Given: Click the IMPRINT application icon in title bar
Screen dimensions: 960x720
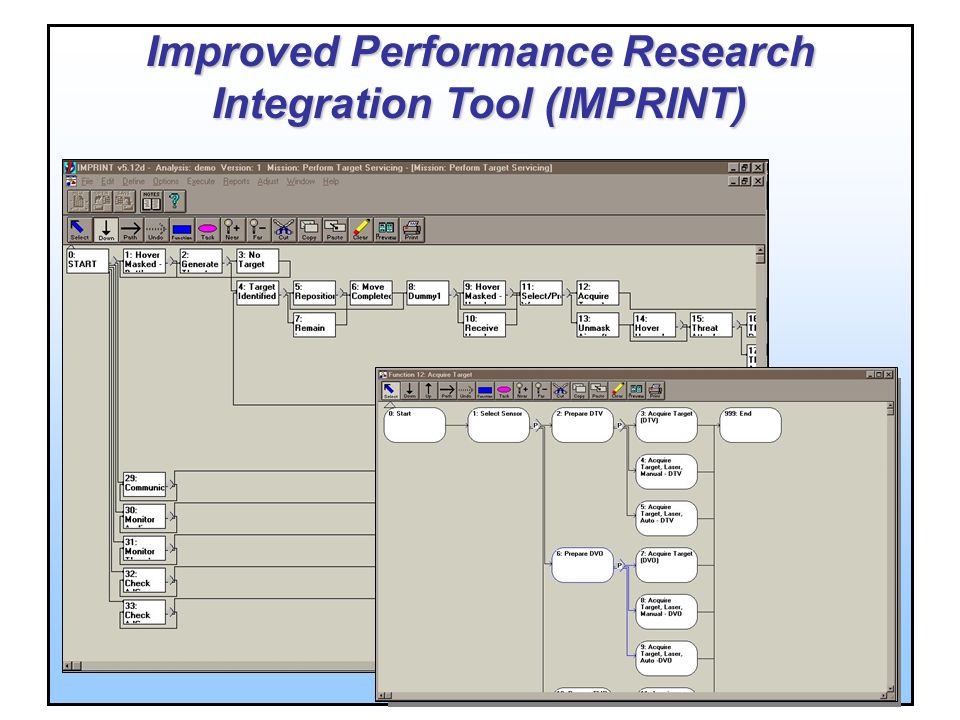Looking at the screenshot, I should tap(70, 167).
